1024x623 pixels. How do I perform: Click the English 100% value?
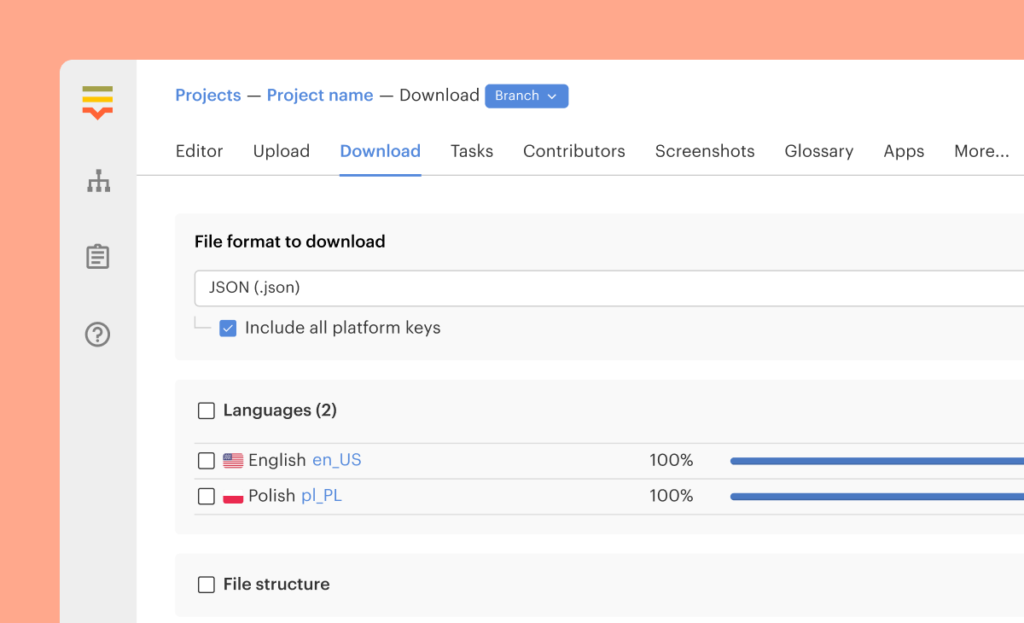671,460
